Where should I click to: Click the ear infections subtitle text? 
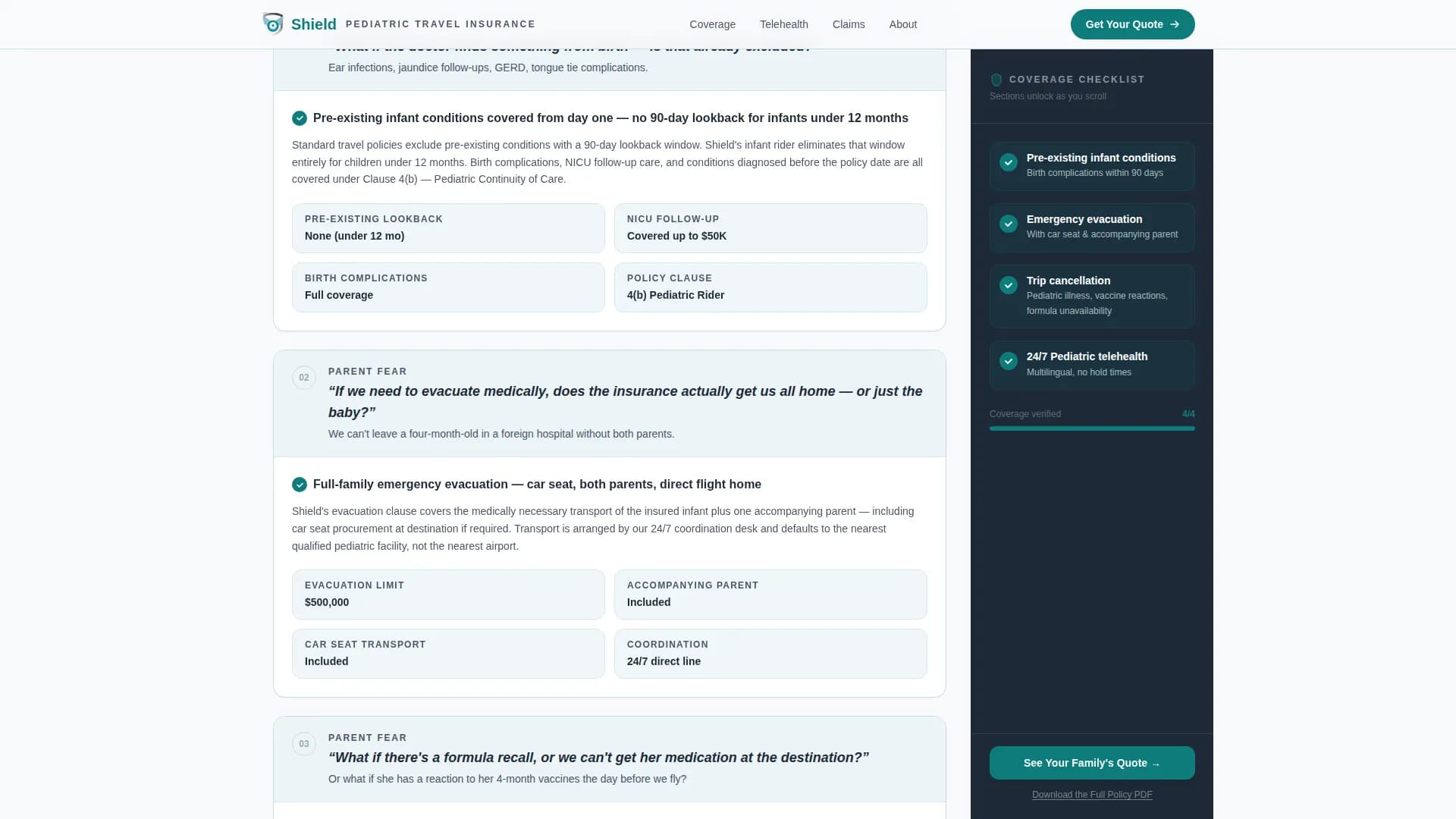[488, 67]
